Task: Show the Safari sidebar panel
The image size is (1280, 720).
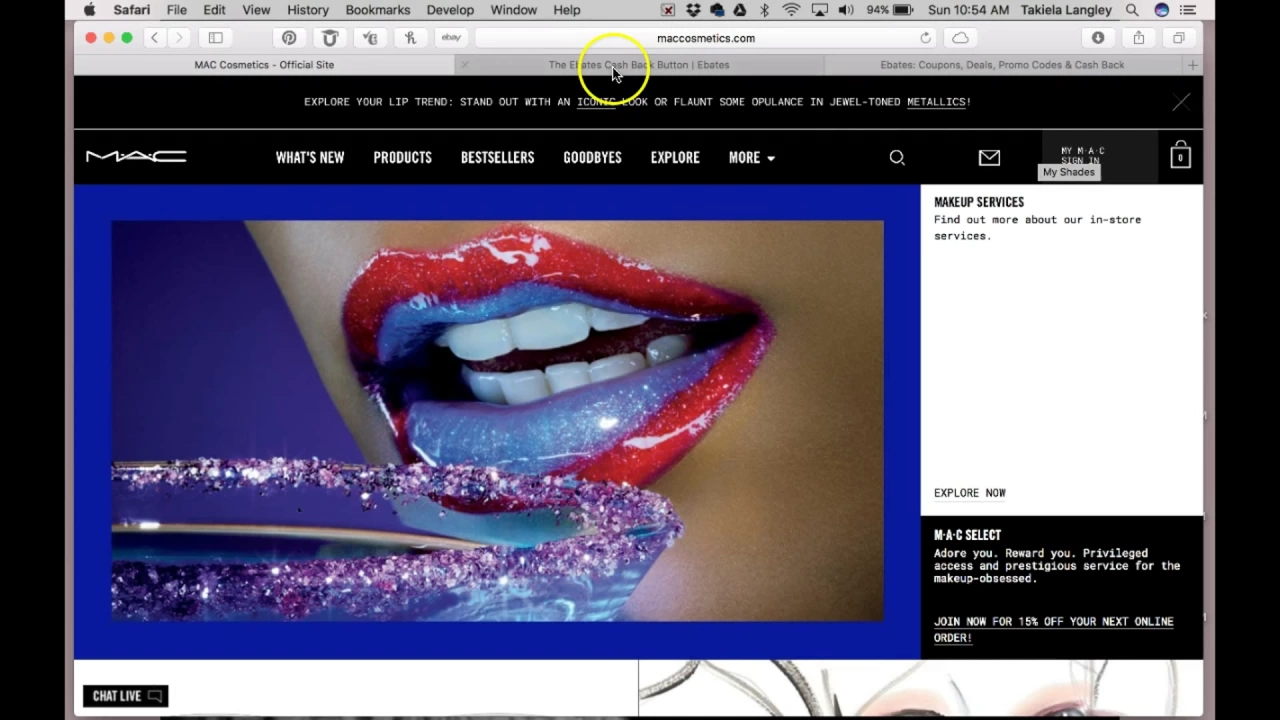Action: coord(215,38)
